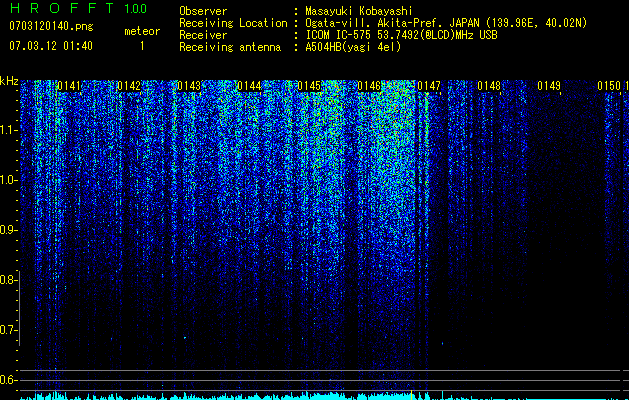Click the kHz axis unit label
Screen dimensions: 629x400
(9, 81)
